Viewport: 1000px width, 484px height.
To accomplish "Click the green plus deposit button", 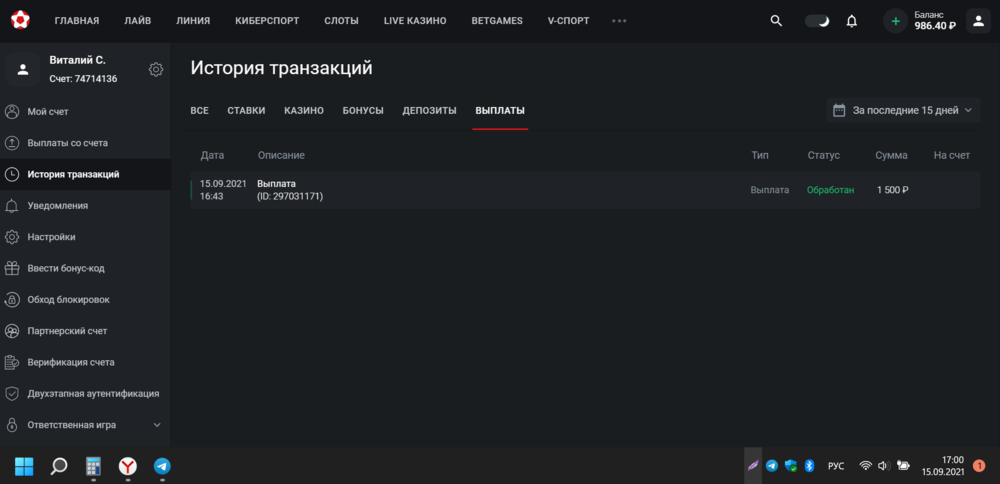I will tap(895, 21).
